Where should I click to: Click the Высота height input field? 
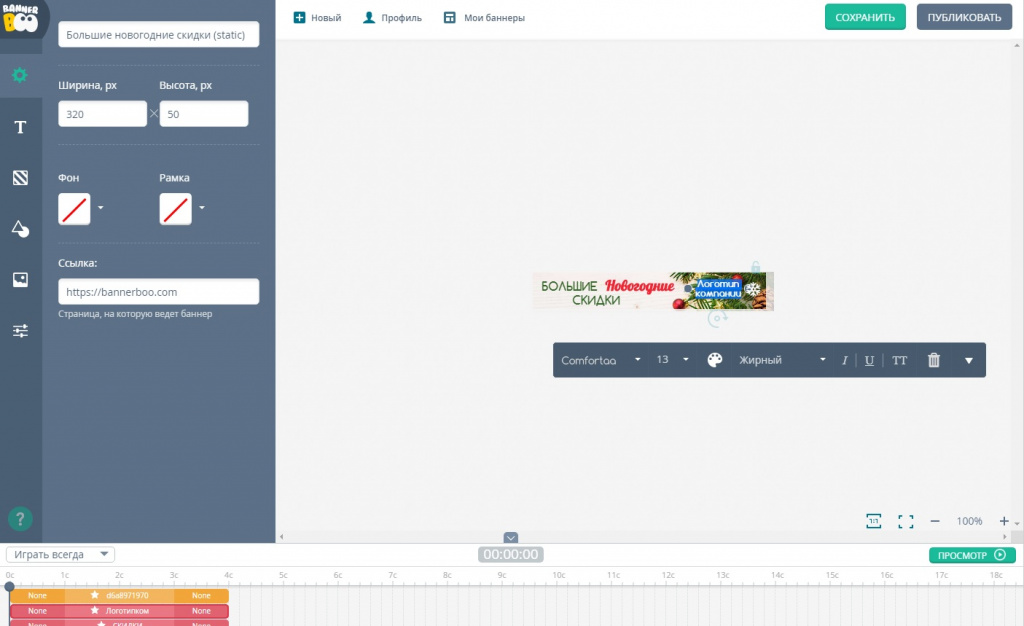(204, 114)
